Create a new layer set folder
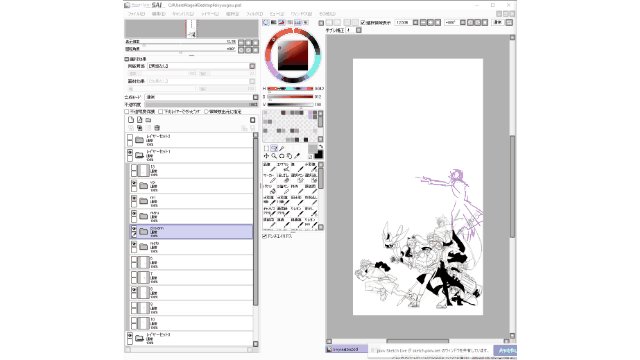 click(x=149, y=120)
